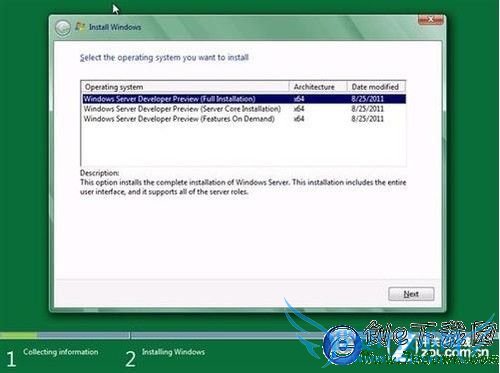Click x64 in the Server Core Installation row
500x373 pixels.
coord(299,109)
